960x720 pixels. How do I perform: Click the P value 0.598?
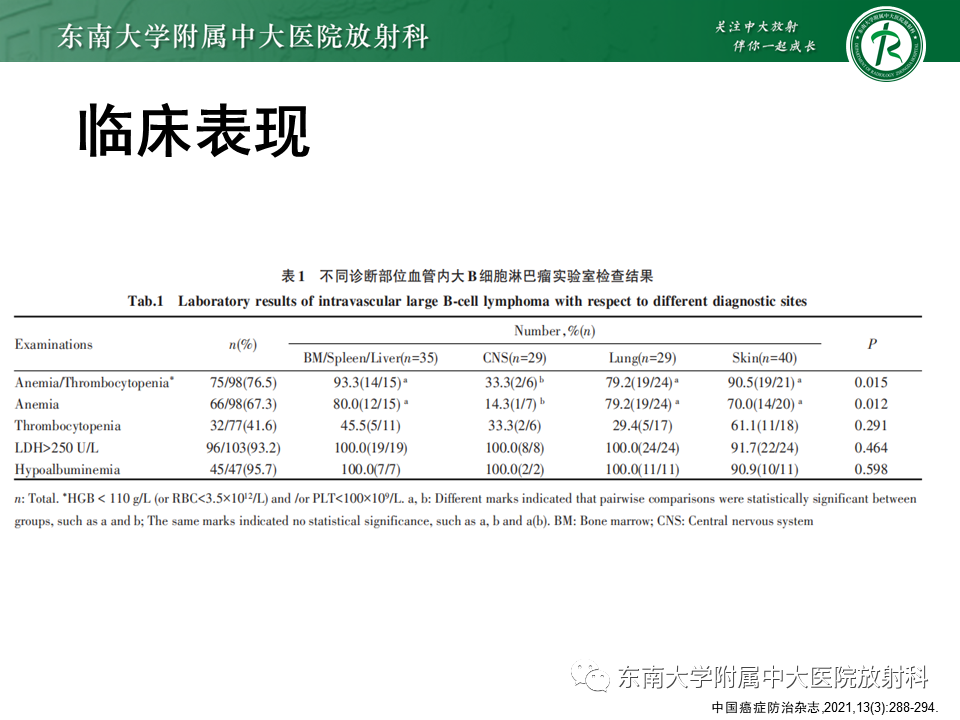(x=871, y=470)
